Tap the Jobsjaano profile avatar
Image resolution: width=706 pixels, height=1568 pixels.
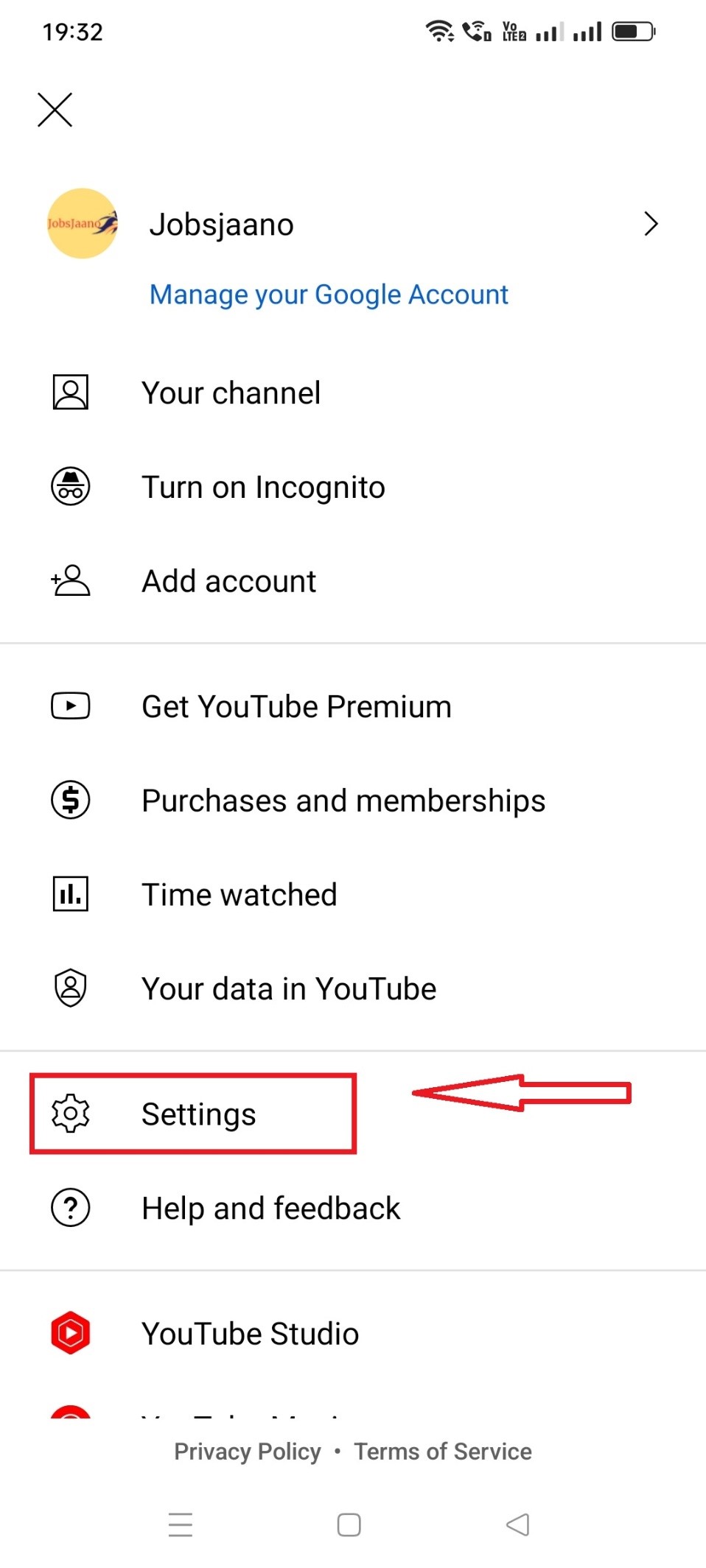click(82, 224)
